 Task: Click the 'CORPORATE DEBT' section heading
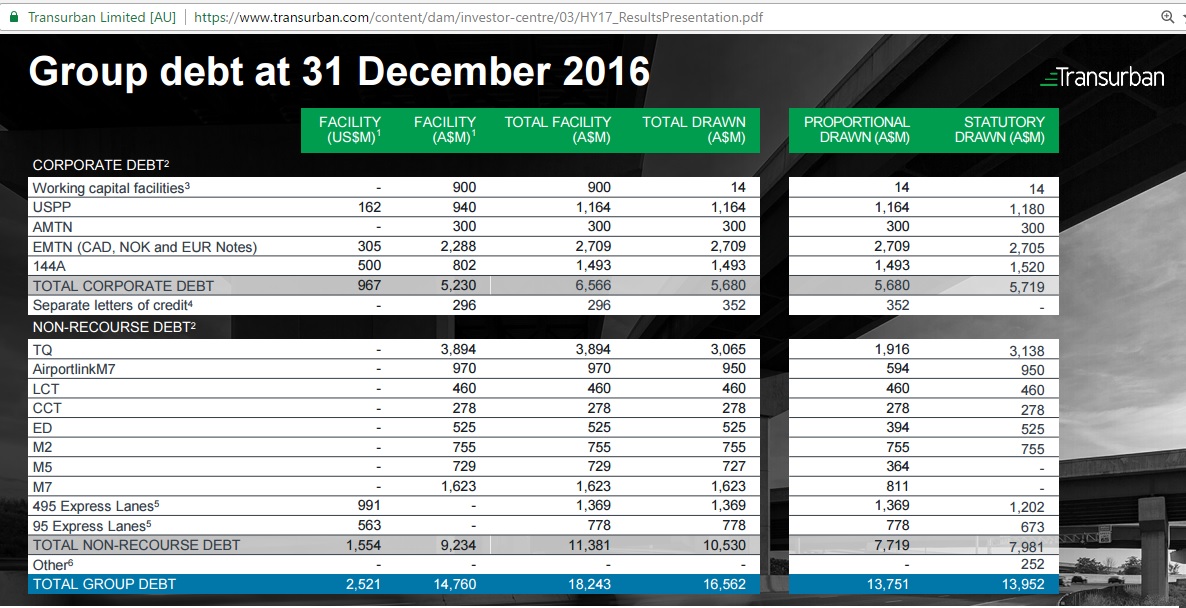point(101,165)
